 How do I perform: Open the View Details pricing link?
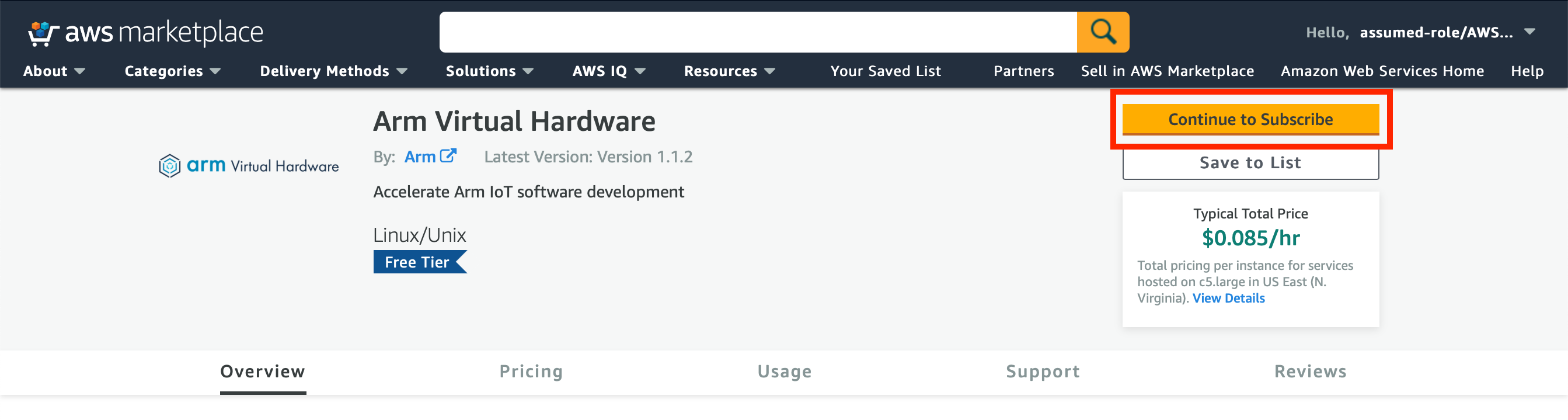(1228, 298)
